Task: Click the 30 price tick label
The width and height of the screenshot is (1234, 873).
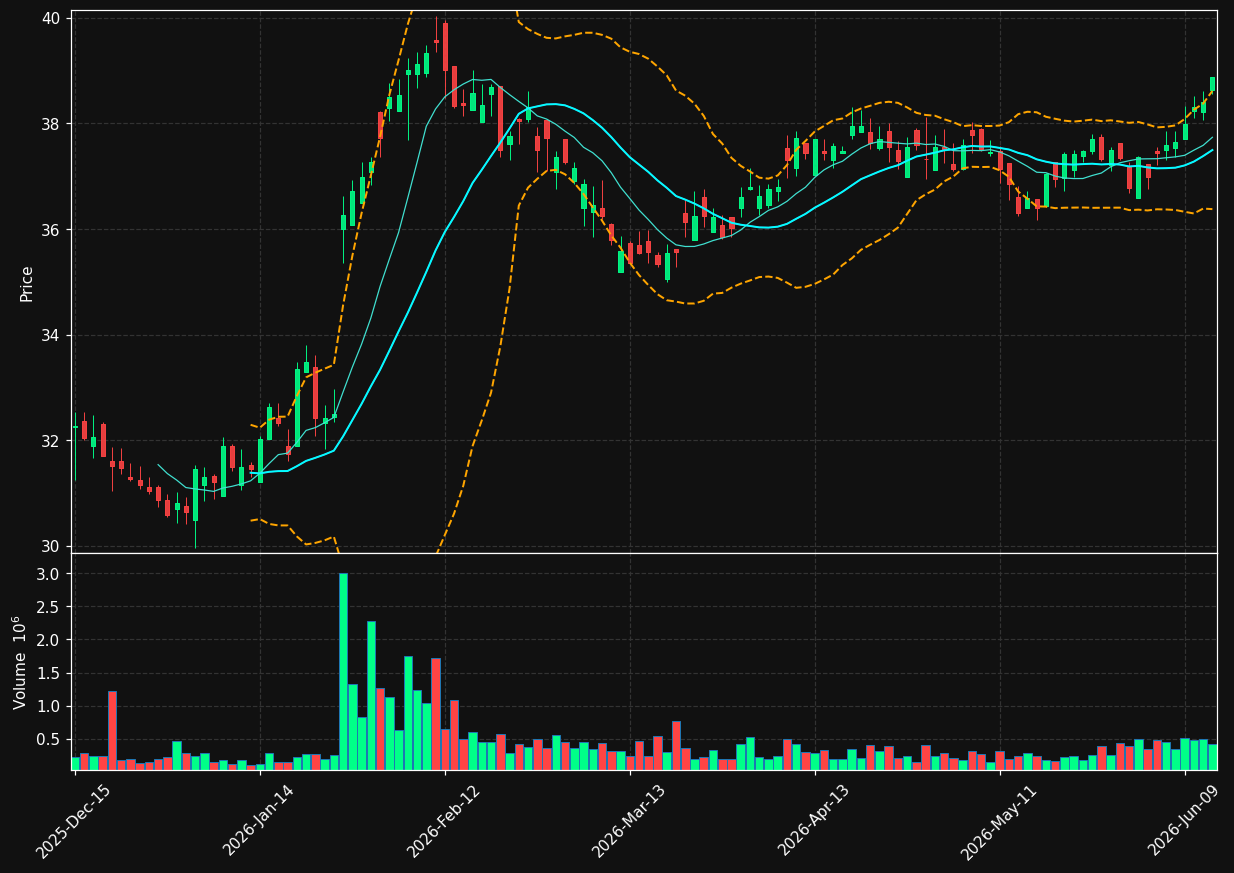Action: [x=52, y=546]
